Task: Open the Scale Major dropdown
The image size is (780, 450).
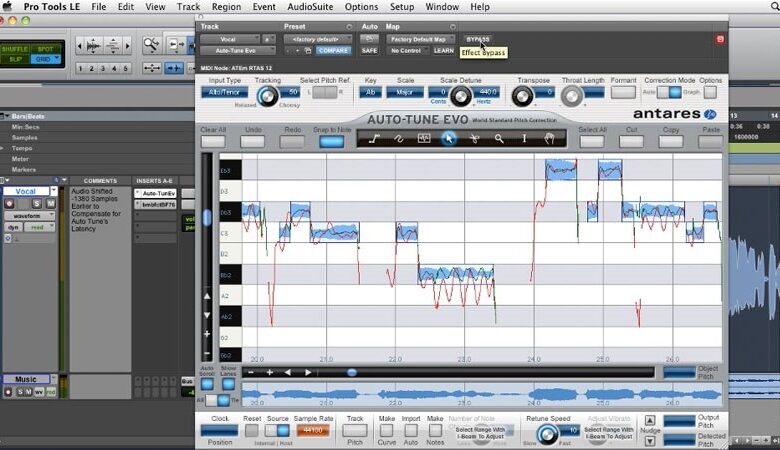Action: (x=405, y=92)
